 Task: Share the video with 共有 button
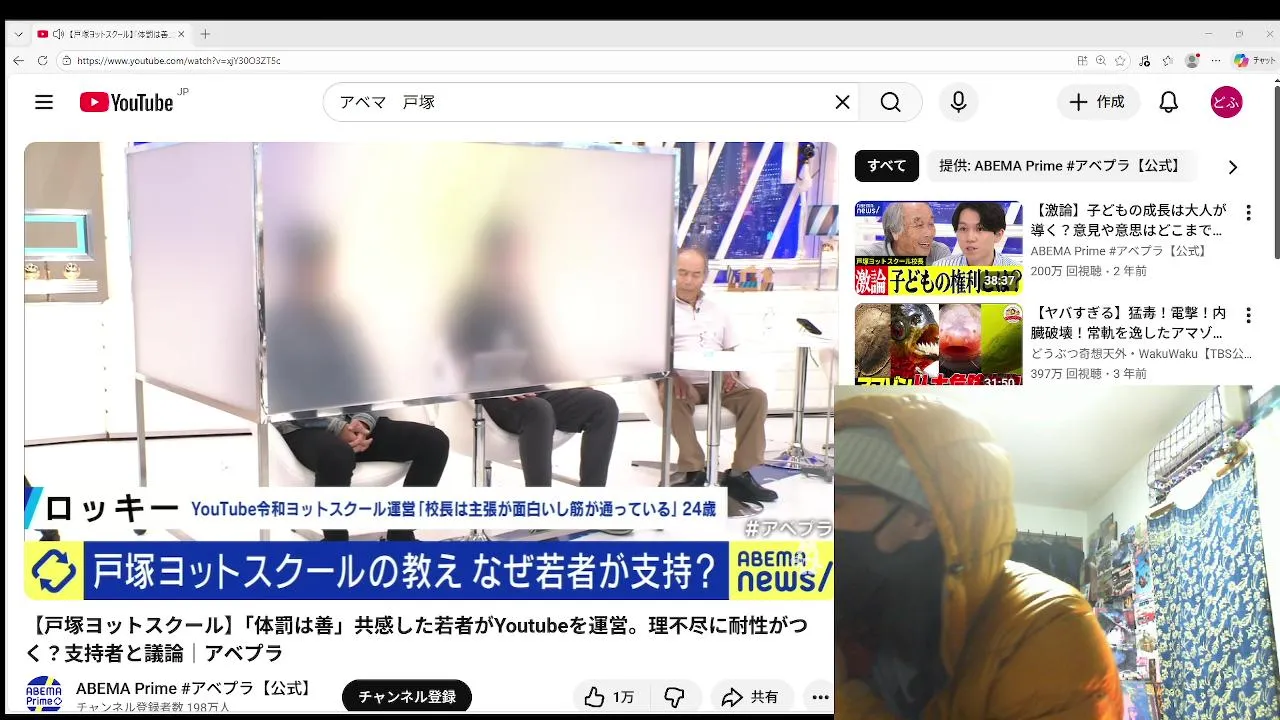click(x=751, y=697)
